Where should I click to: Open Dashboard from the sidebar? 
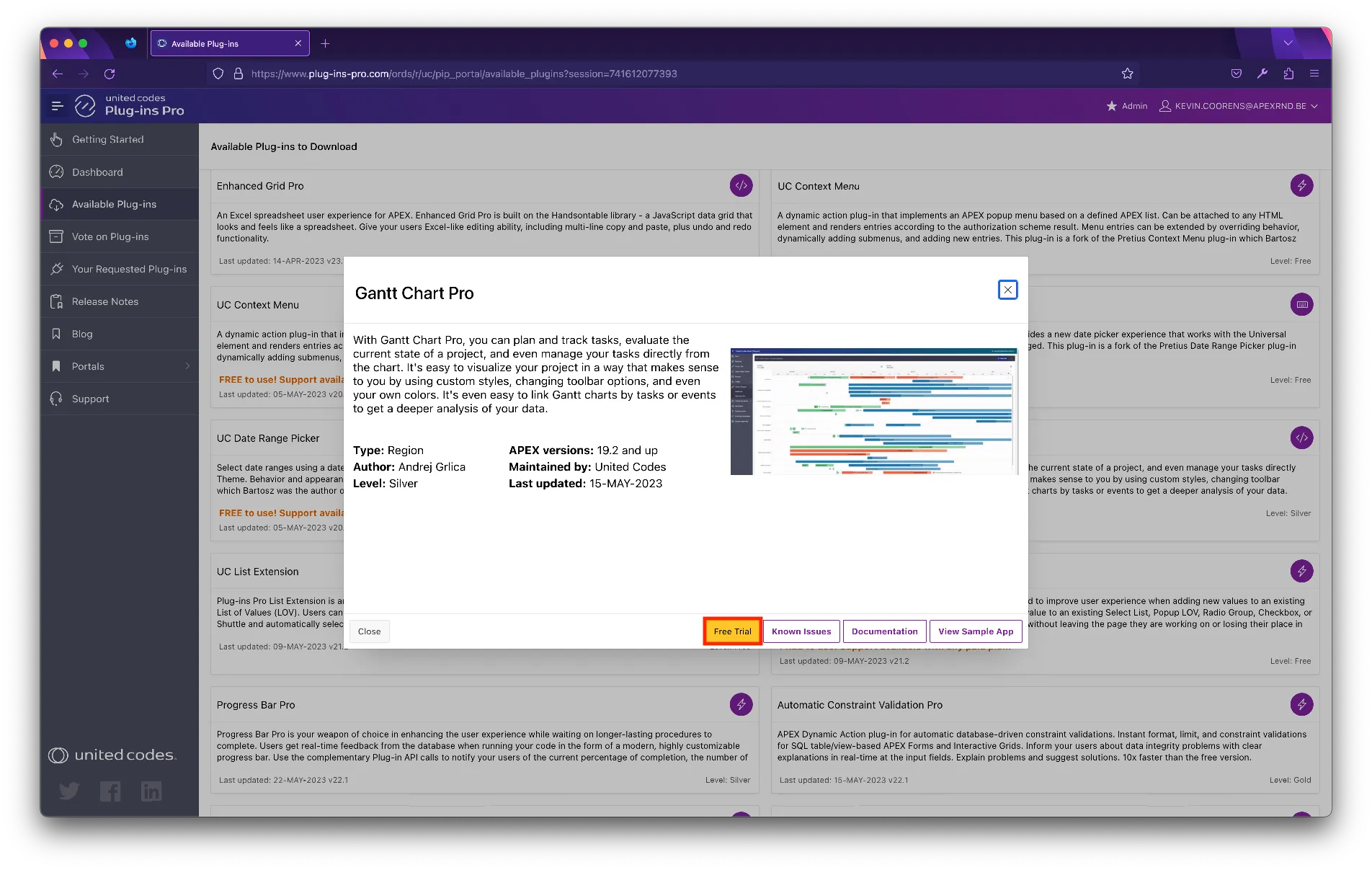tap(97, 172)
